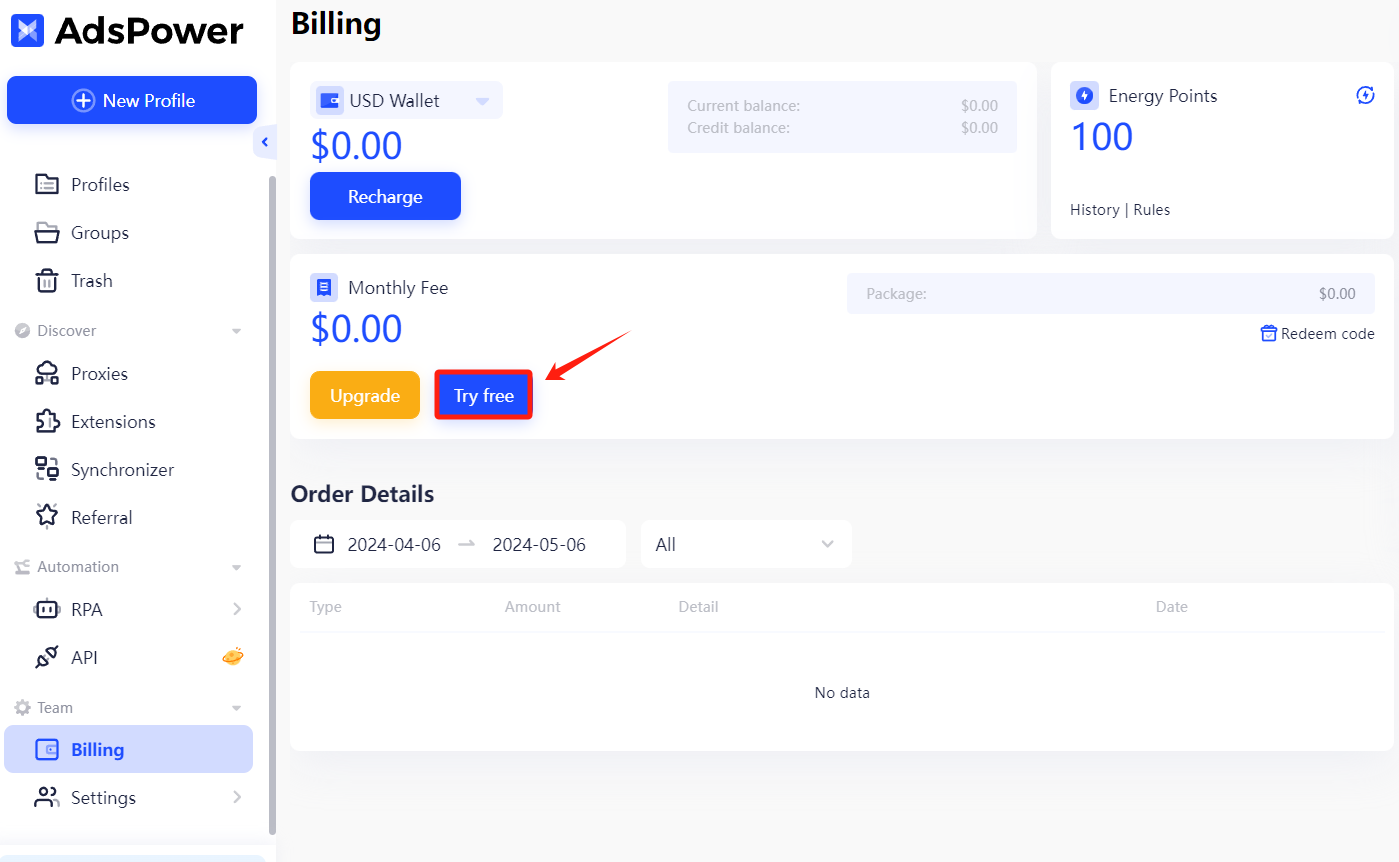Open the Extensions puzzle icon
Image resolution: width=1399 pixels, height=862 pixels.
tap(46, 421)
